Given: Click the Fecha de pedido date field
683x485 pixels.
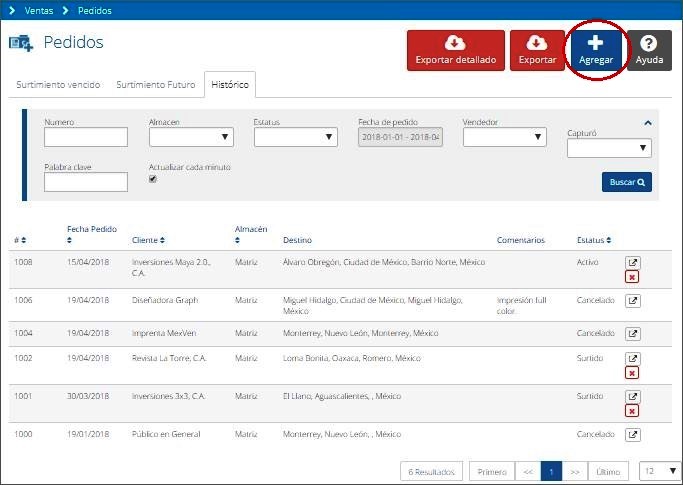Looking at the screenshot, I should pos(400,137).
